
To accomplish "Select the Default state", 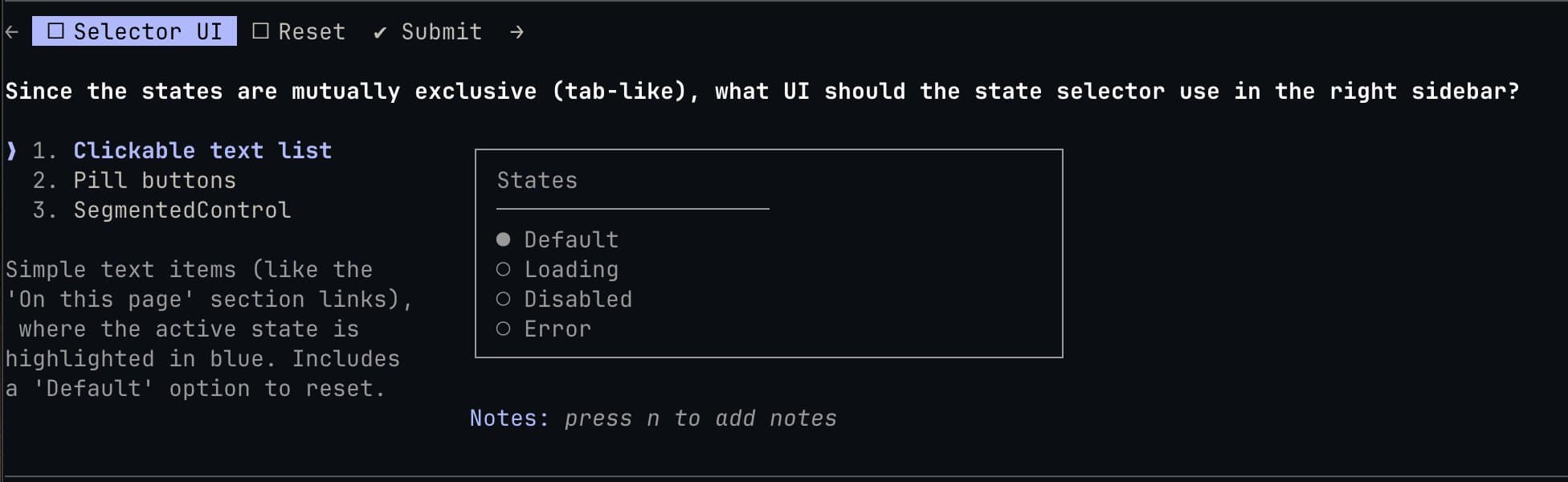I will 570,239.
